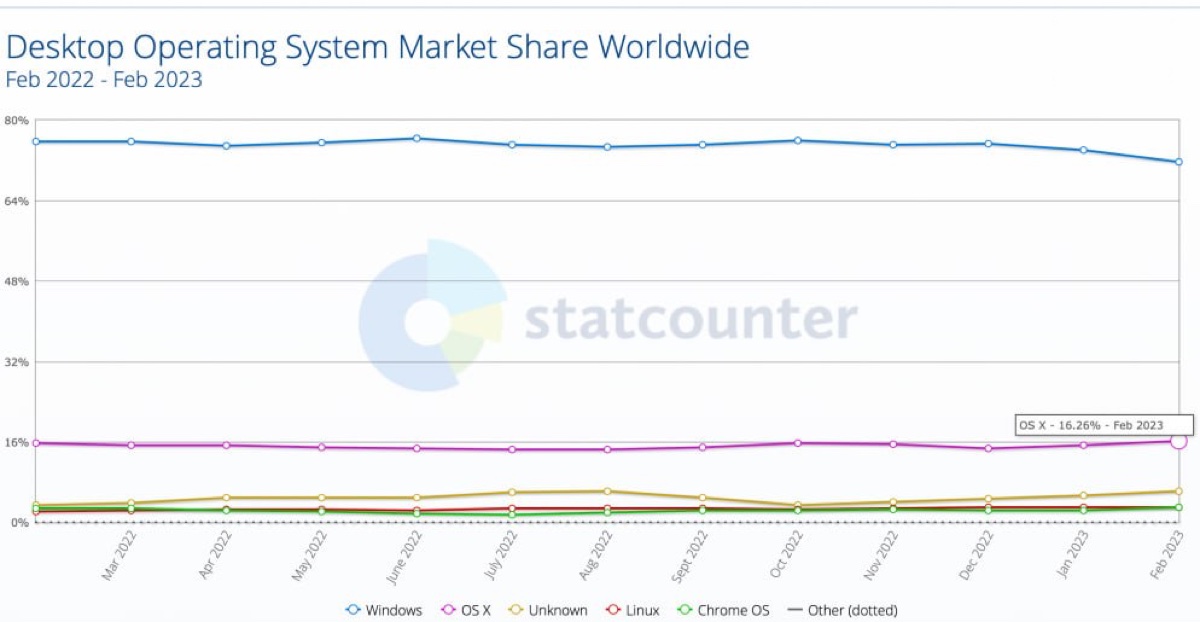Hide the Unknown series via legend
Viewport: 1200px width, 622px height.
click(x=550, y=610)
